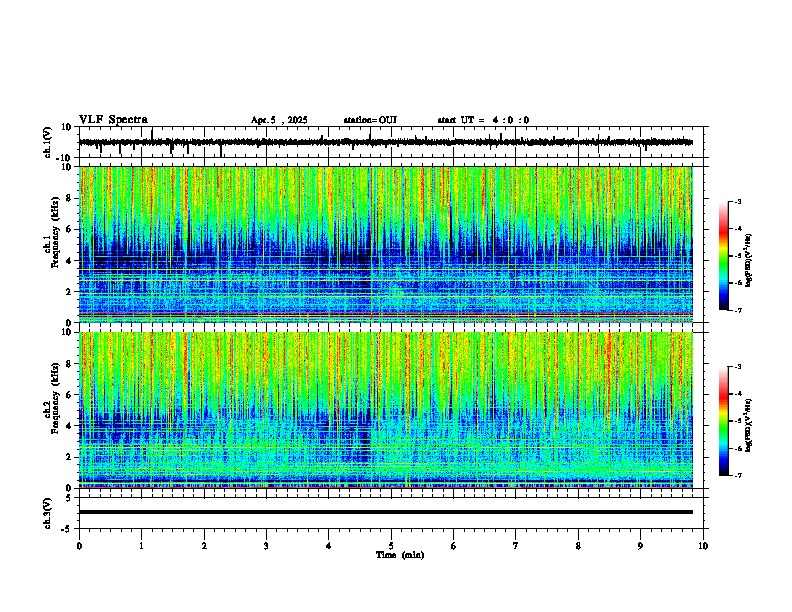The width and height of the screenshot is (792, 612).
Task: Click the "-4" tick on ch.2 colorbar
Action: click(x=738, y=394)
